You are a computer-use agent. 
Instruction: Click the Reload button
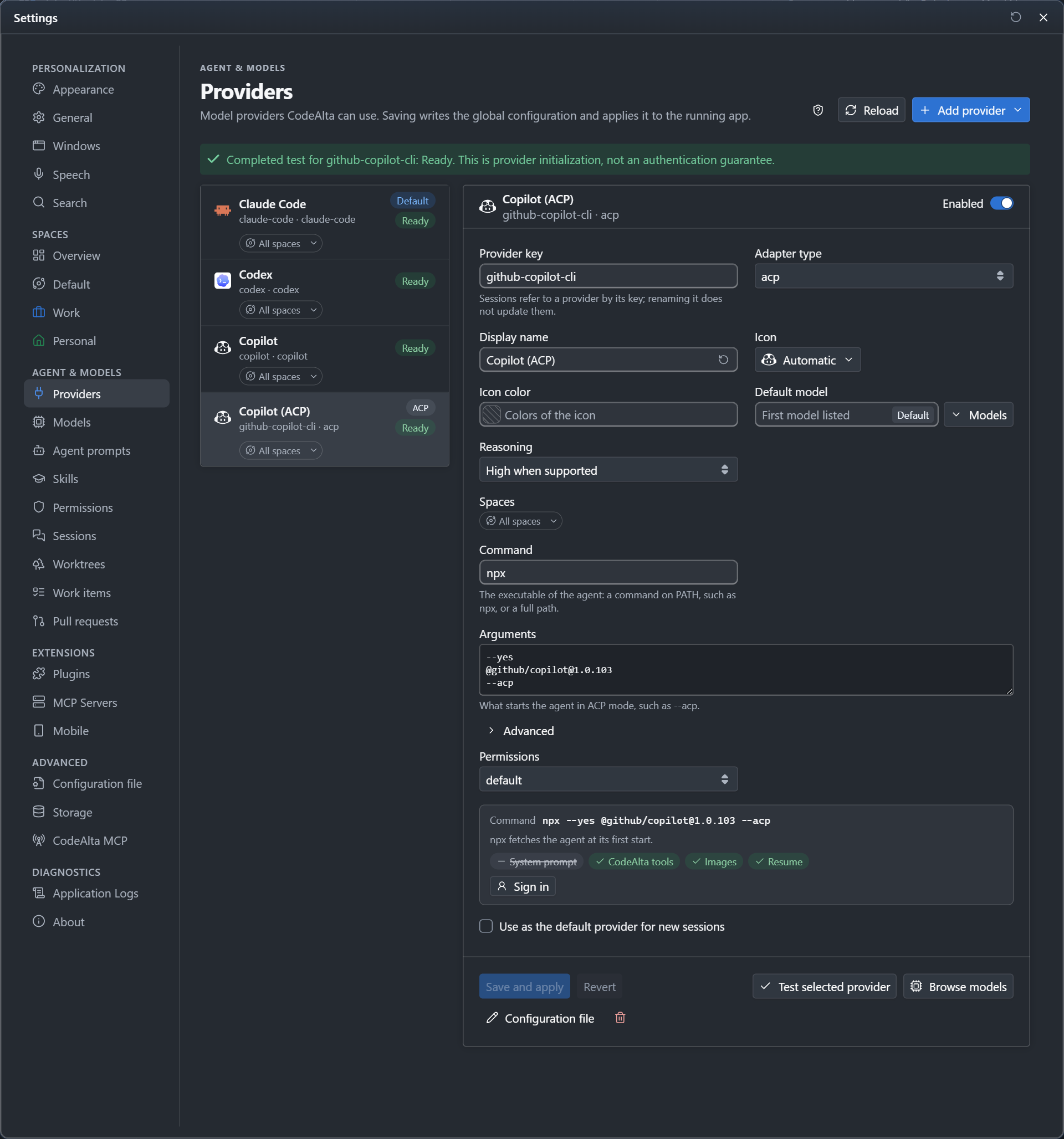pyautogui.click(x=871, y=110)
